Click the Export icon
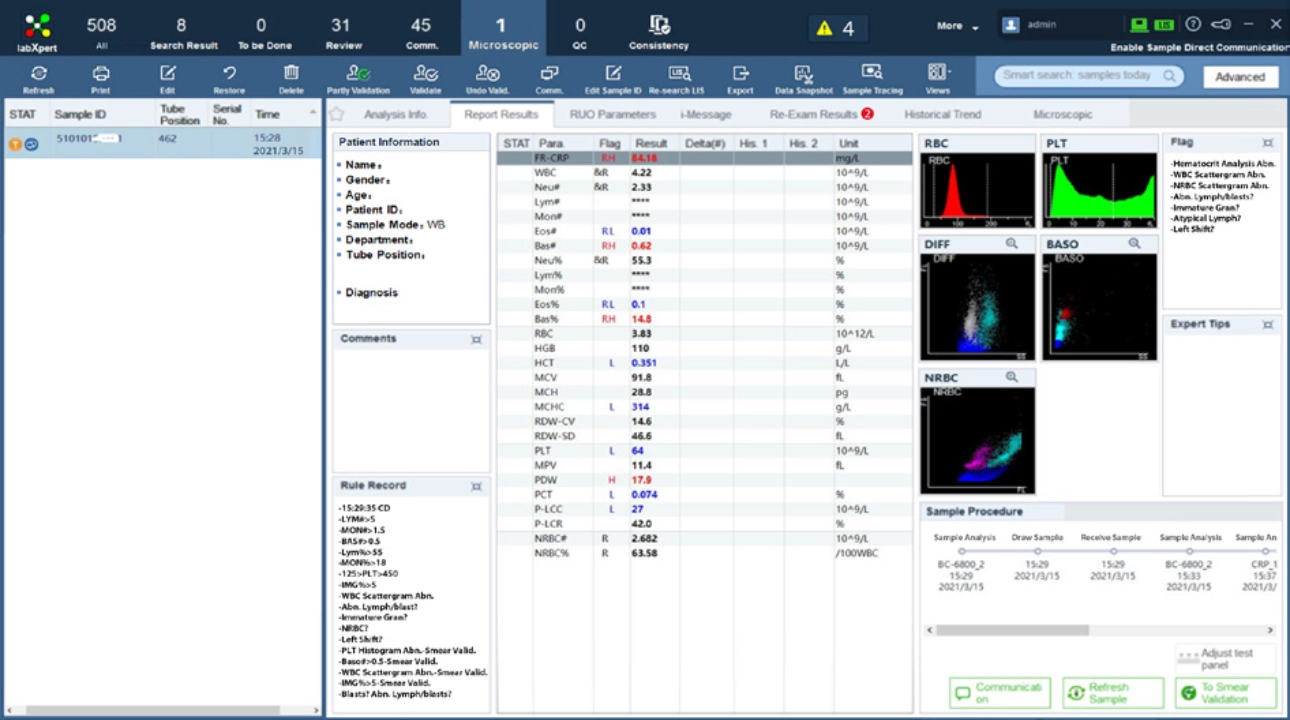This screenshot has width=1290, height=720. coord(740,73)
